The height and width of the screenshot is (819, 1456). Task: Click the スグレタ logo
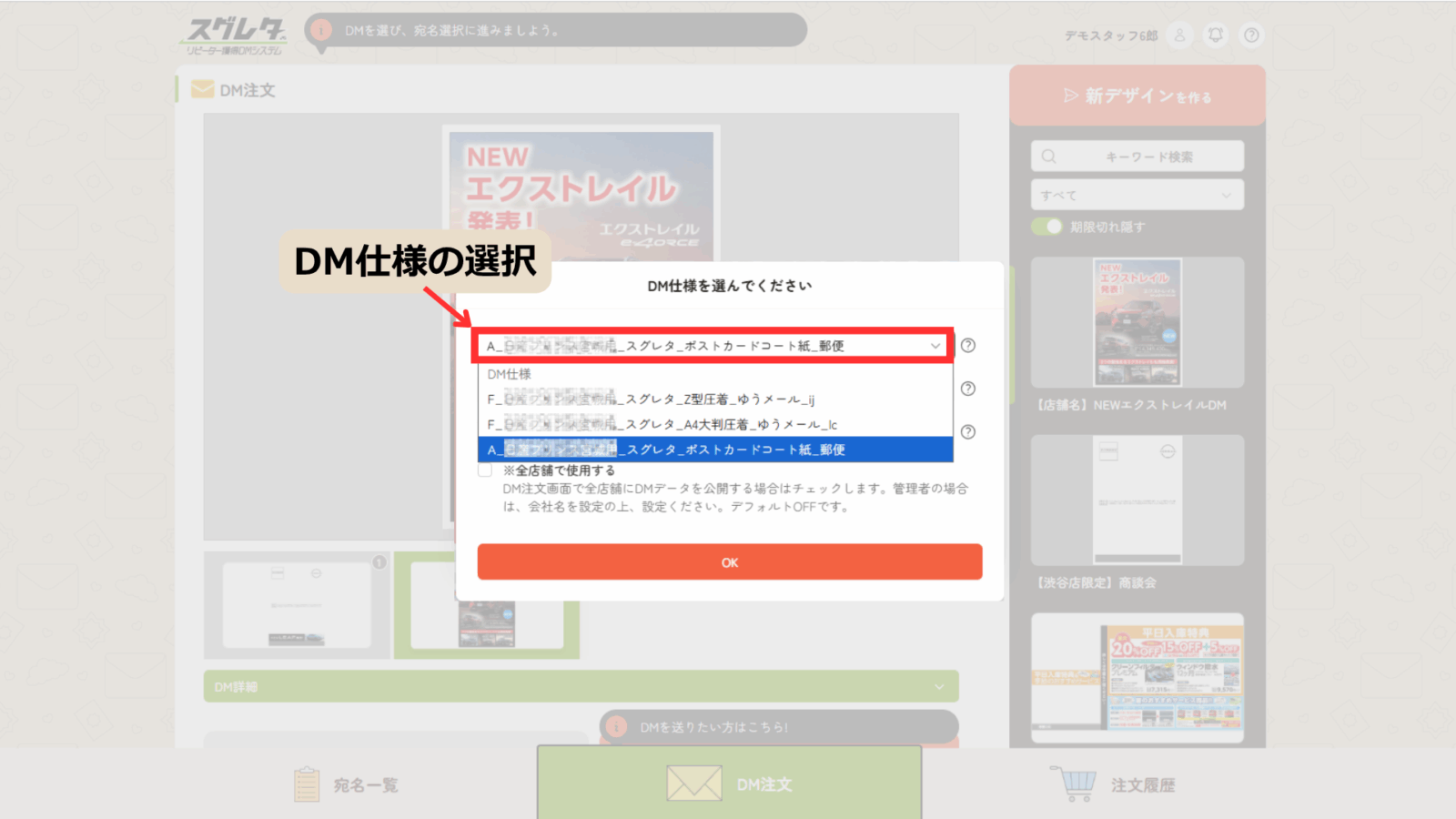236,36
